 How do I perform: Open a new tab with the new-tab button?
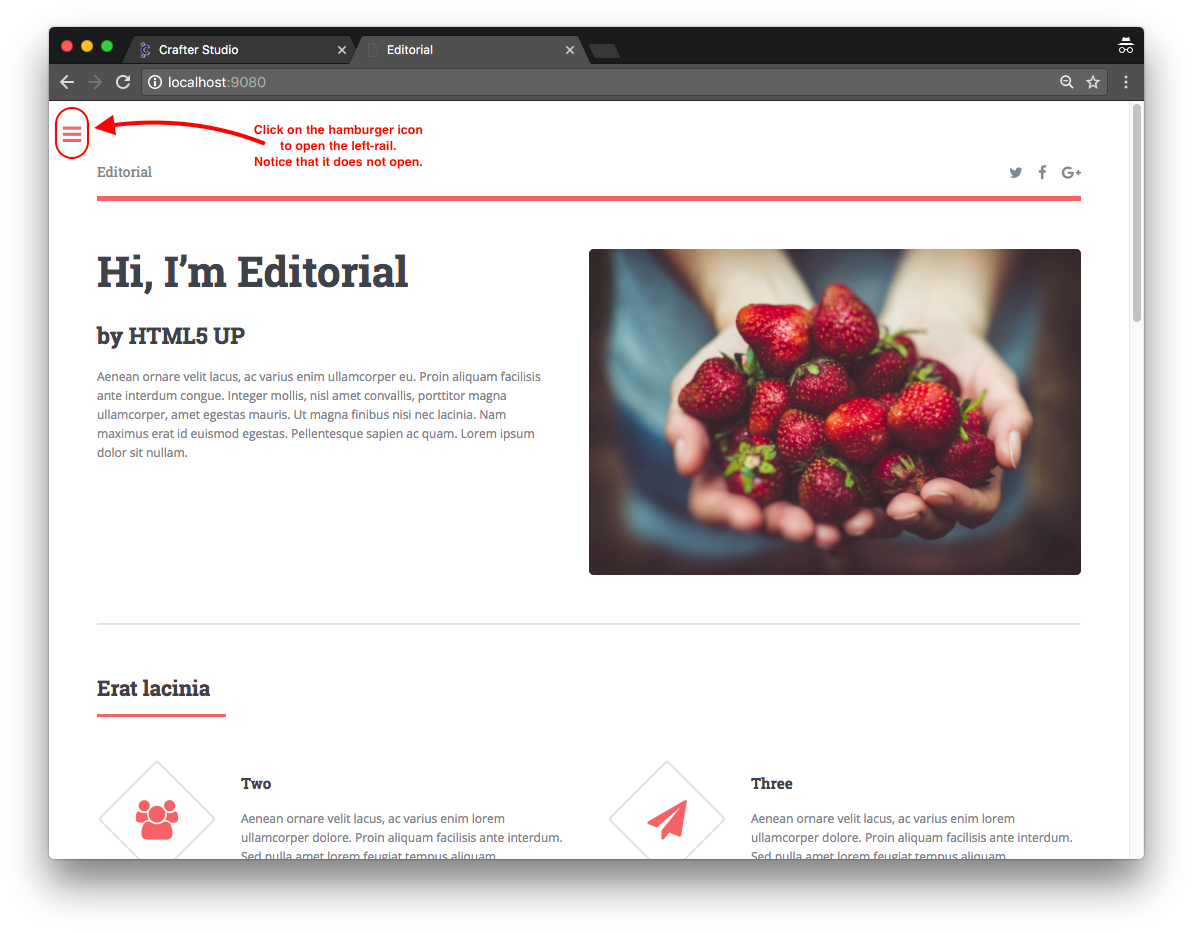click(x=604, y=51)
